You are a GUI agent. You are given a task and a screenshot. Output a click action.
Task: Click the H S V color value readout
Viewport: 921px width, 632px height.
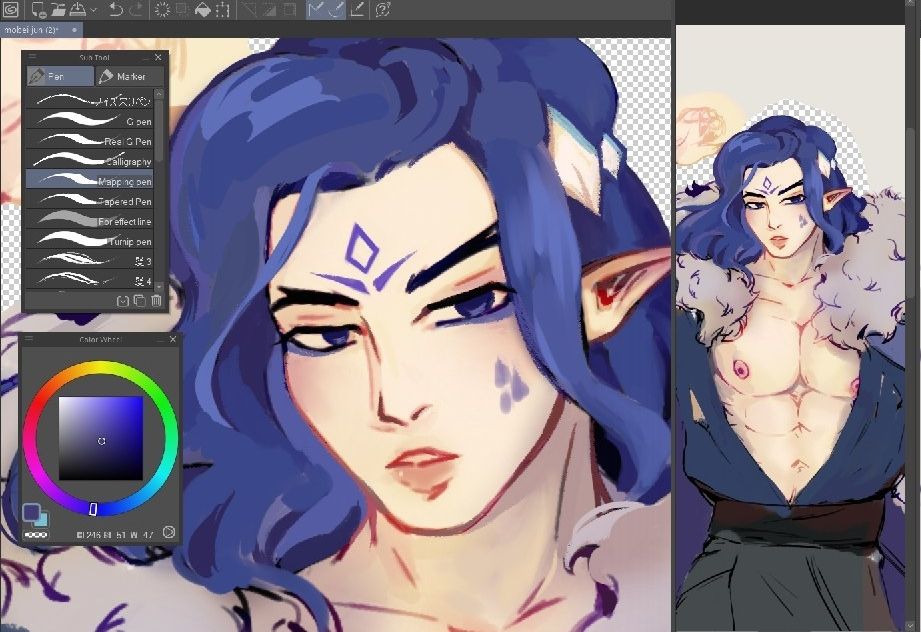coord(116,534)
